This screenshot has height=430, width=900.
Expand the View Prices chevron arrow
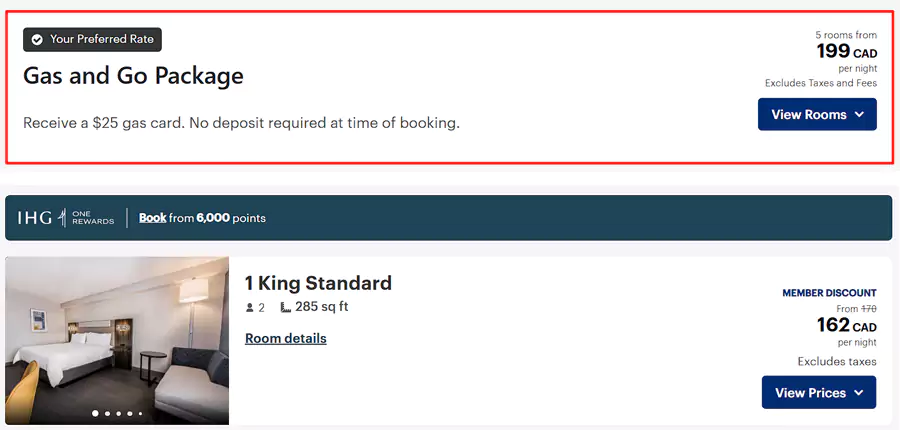coord(858,393)
